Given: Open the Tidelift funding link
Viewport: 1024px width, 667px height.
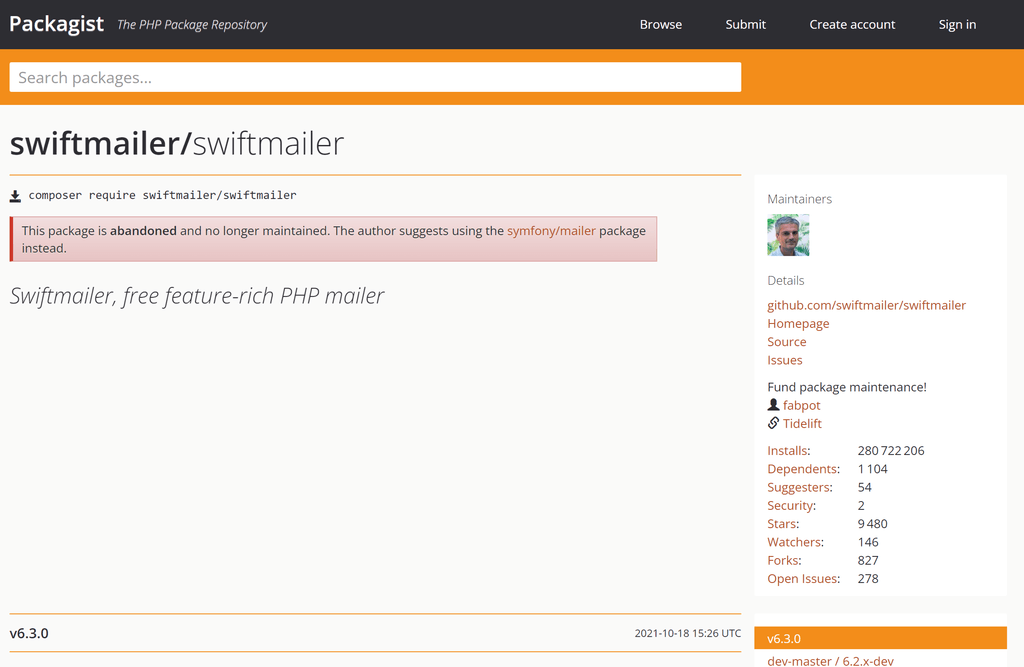Looking at the screenshot, I should click(x=802, y=423).
